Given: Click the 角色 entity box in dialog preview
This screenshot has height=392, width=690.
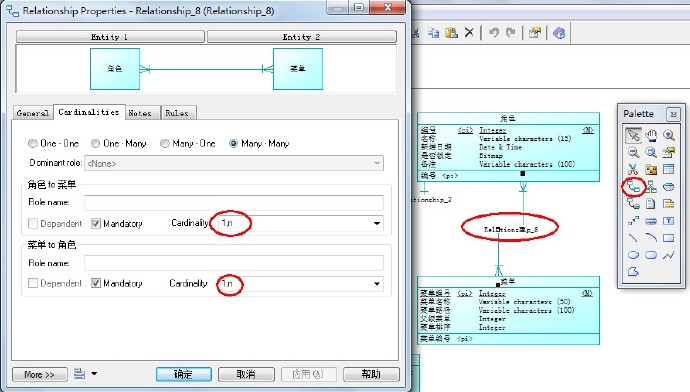Looking at the screenshot, I should click(115, 69).
